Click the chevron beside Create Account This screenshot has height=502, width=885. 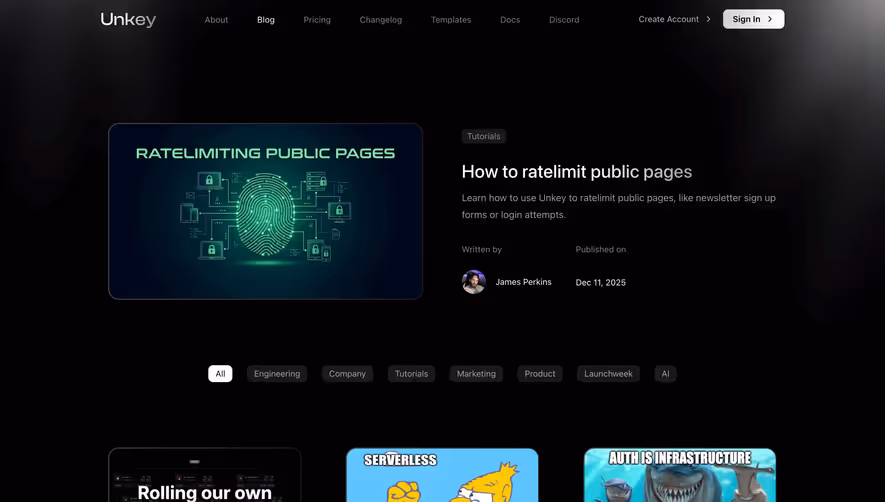[x=708, y=19]
